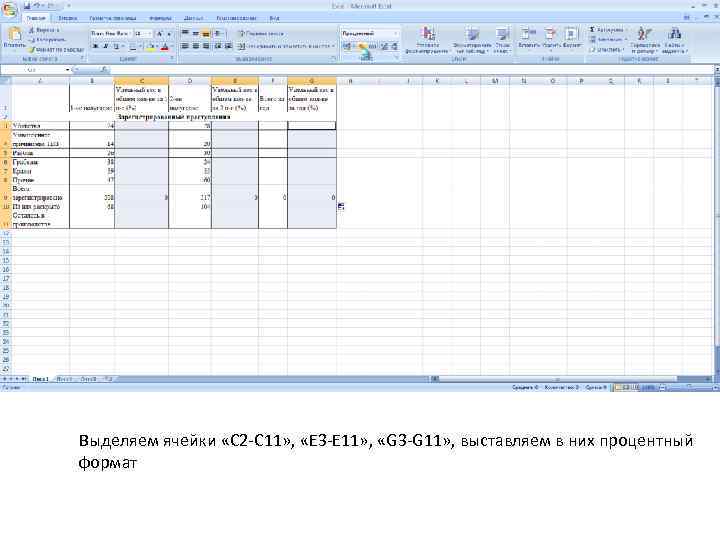Open Cell Styles gallery
720x540 pixels.
pyautogui.click(x=503, y=40)
